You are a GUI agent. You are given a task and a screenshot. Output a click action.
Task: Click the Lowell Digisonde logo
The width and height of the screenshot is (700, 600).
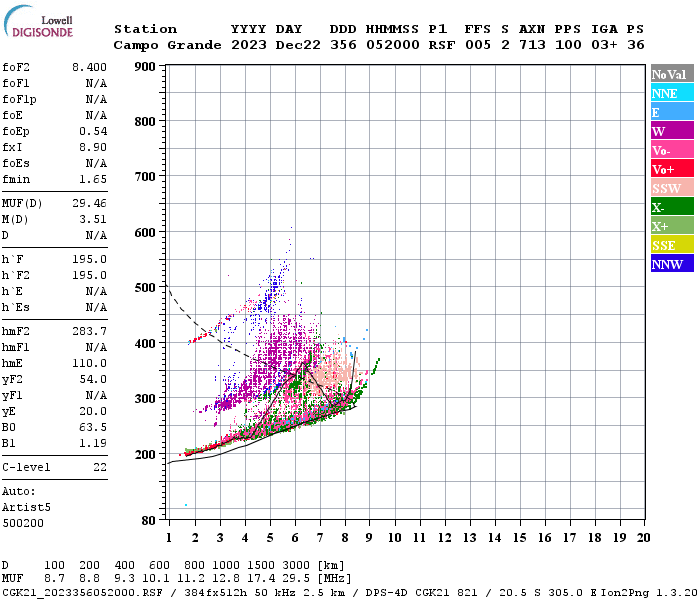point(38,22)
